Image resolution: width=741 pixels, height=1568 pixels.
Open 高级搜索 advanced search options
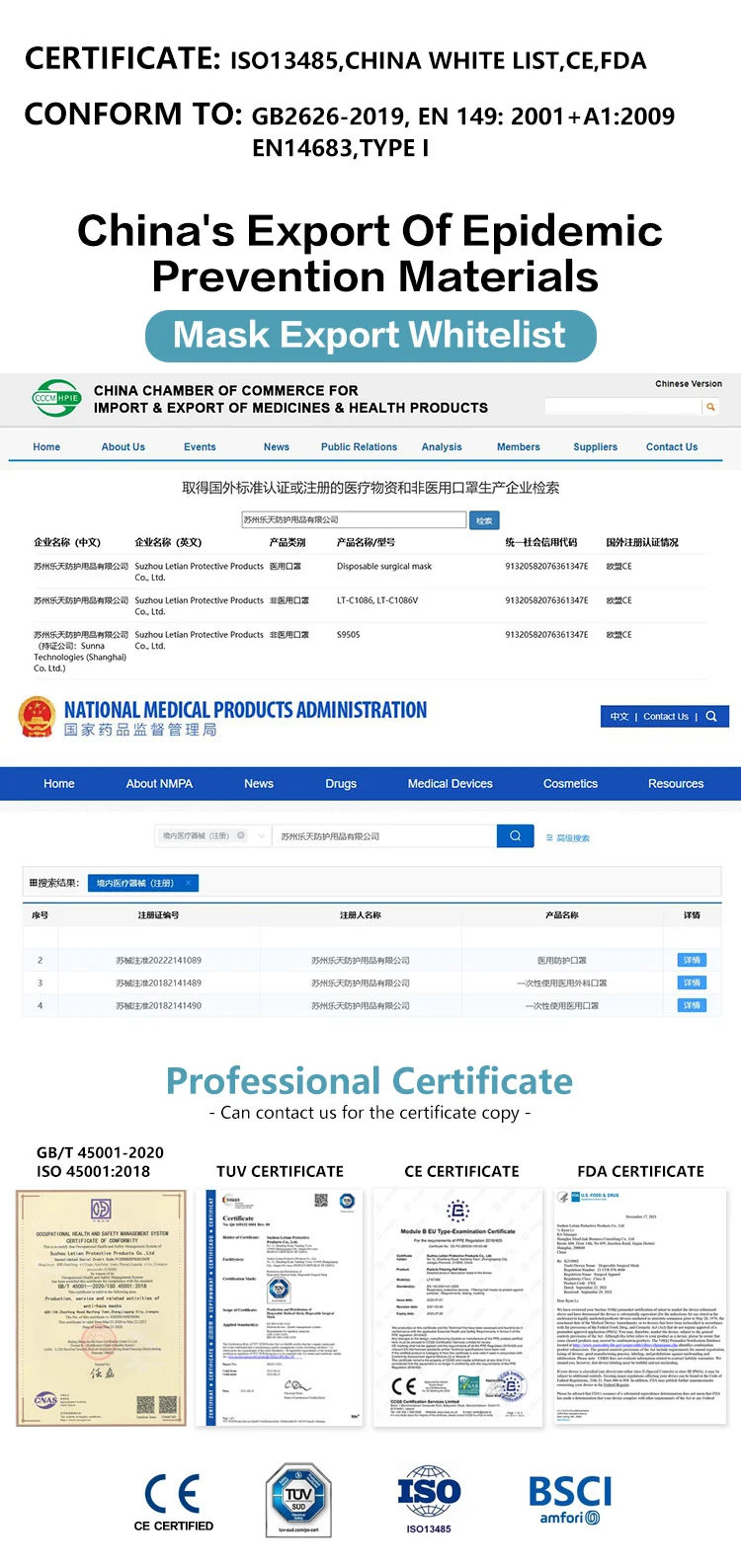pos(567,838)
